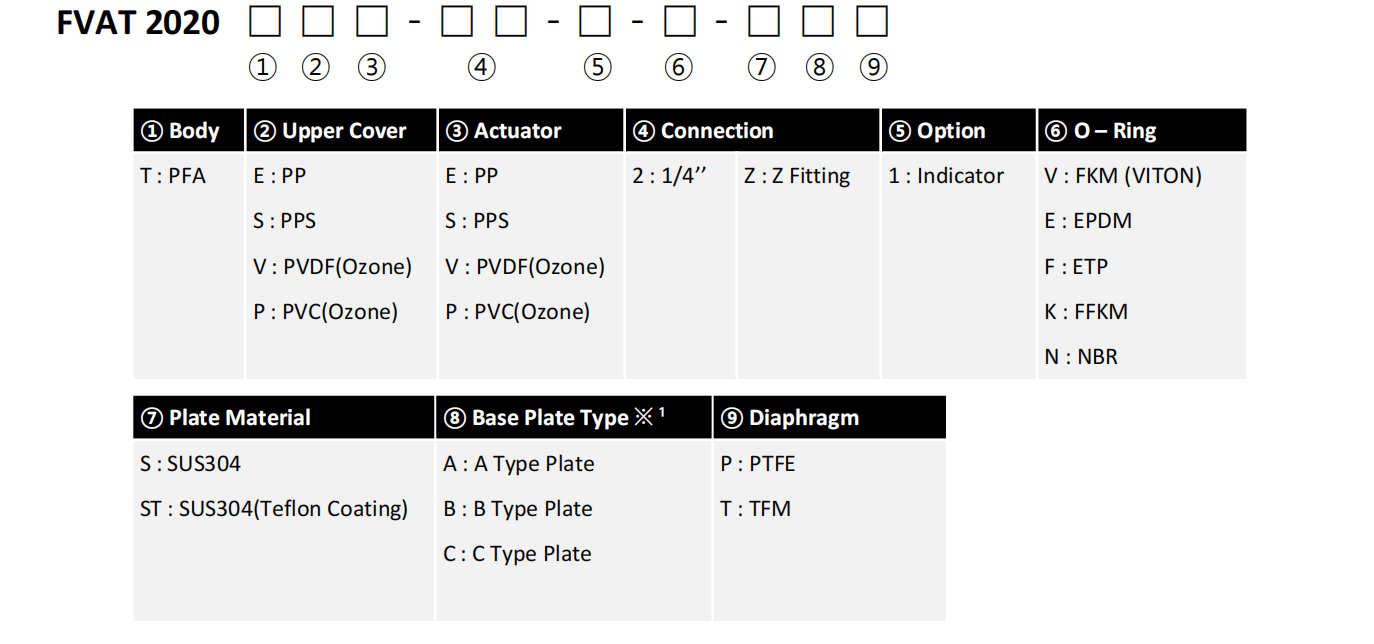The height and width of the screenshot is (644, 1374).
Task: Select the empty box above circled number 5
Action: tap(595, 21)
